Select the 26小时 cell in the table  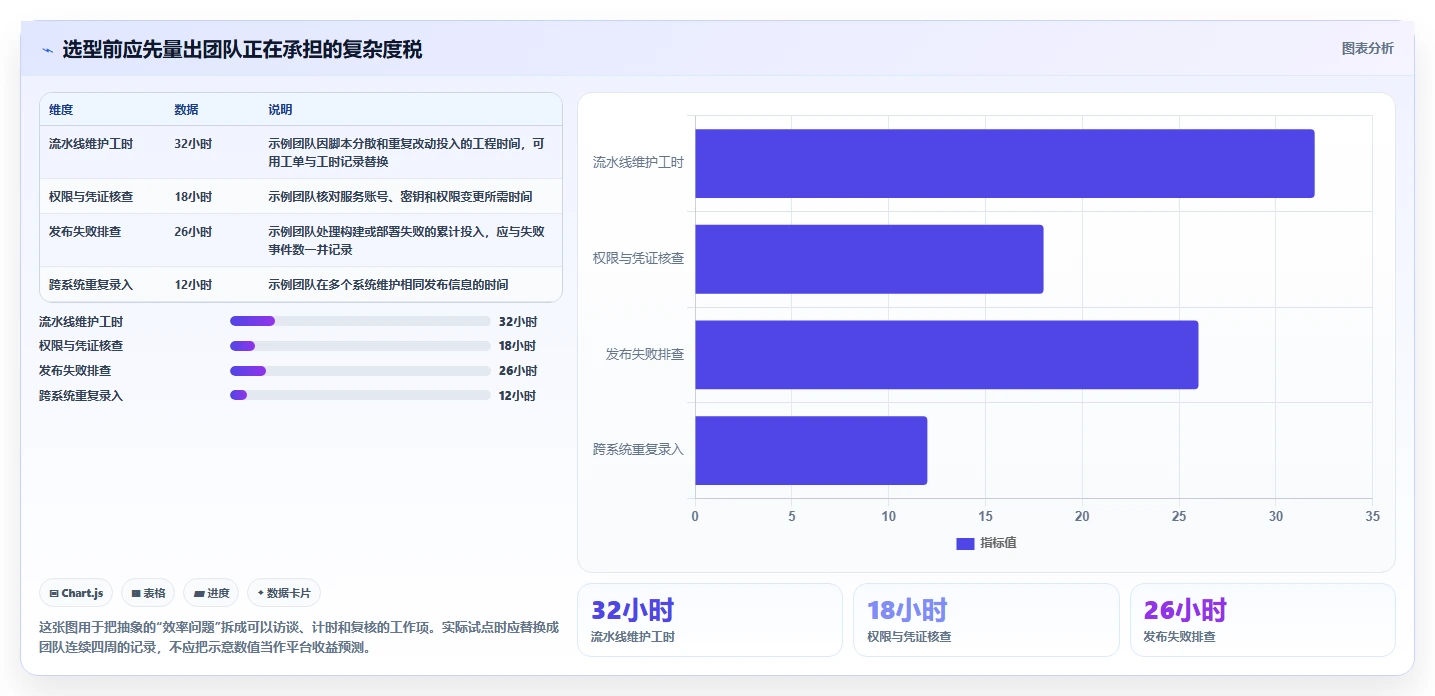[x=193, y=232]
